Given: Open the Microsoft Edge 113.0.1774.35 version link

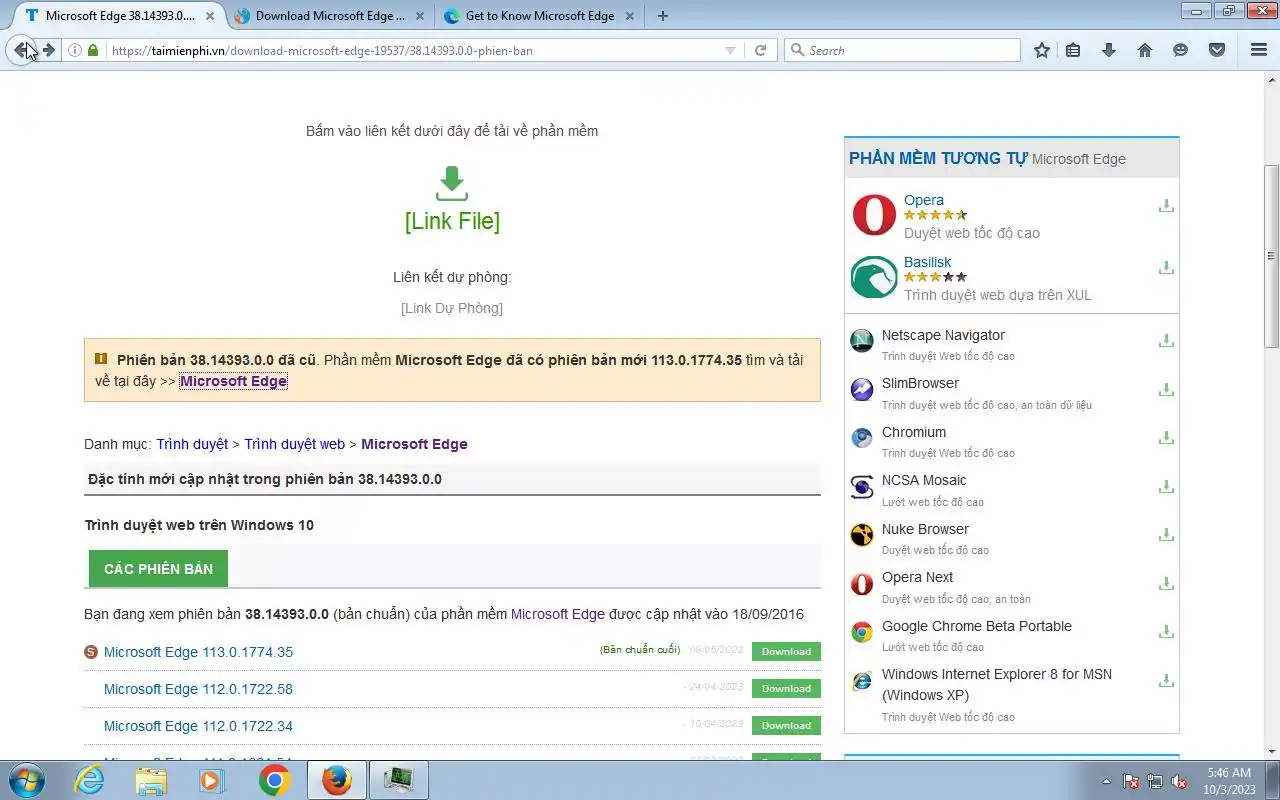Looking at the screenshot, I should click(198, 652).
